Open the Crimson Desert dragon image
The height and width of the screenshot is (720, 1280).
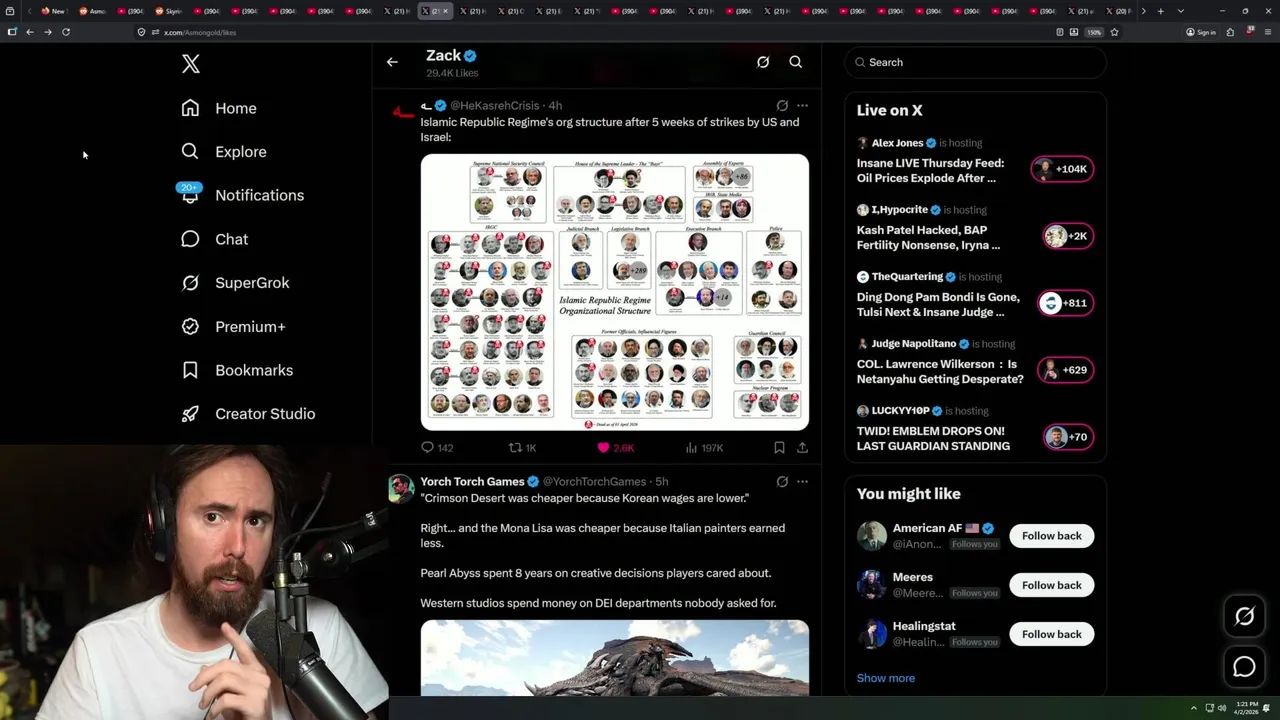click(615, 658)
